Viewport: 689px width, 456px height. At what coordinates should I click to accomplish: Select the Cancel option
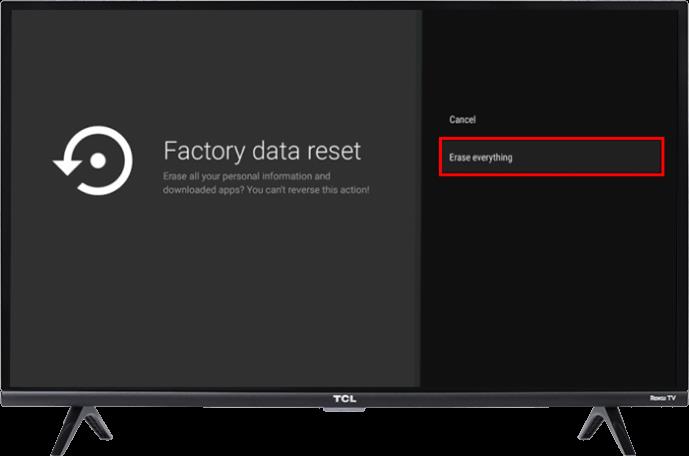click(462, 119)
